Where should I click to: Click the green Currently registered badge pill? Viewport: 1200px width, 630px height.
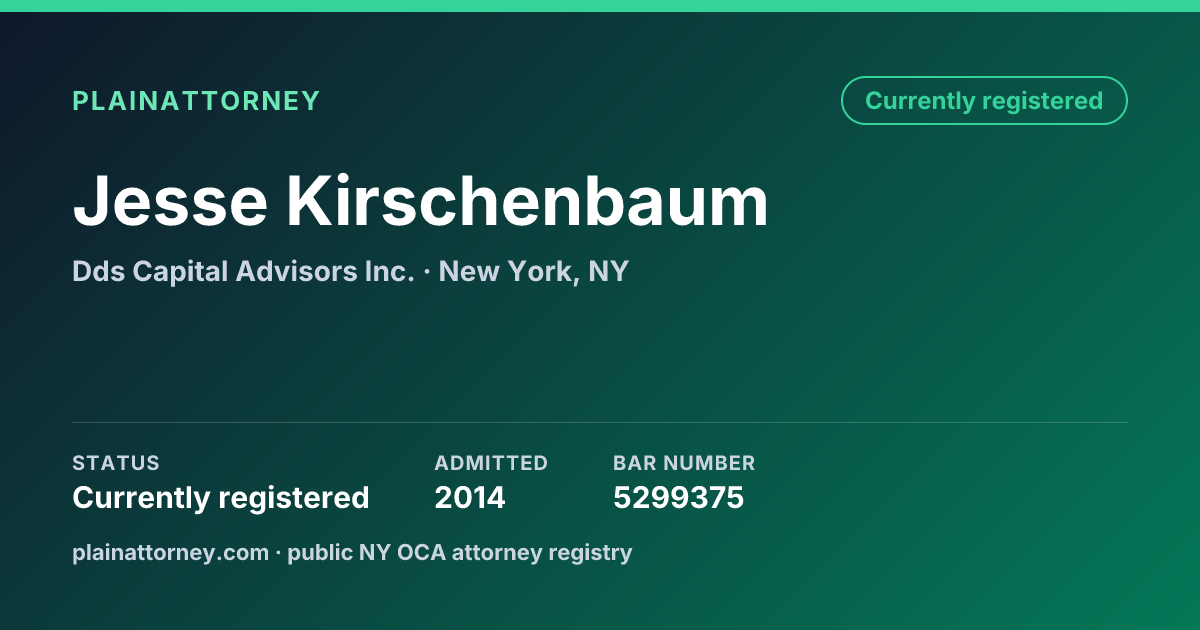pos(984,101)
